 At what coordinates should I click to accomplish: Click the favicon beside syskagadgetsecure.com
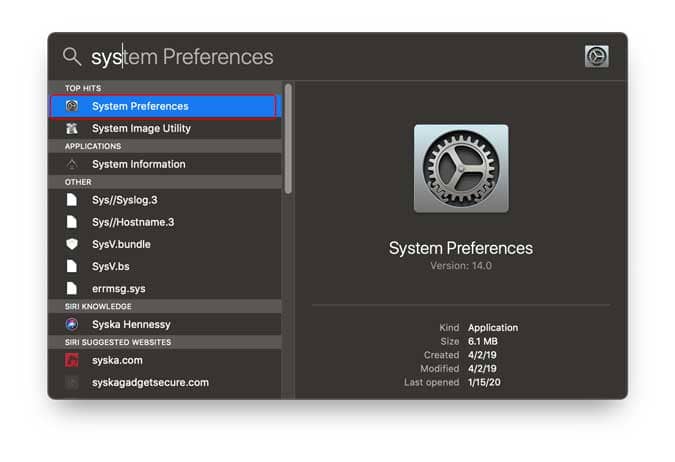click(72, 382)
